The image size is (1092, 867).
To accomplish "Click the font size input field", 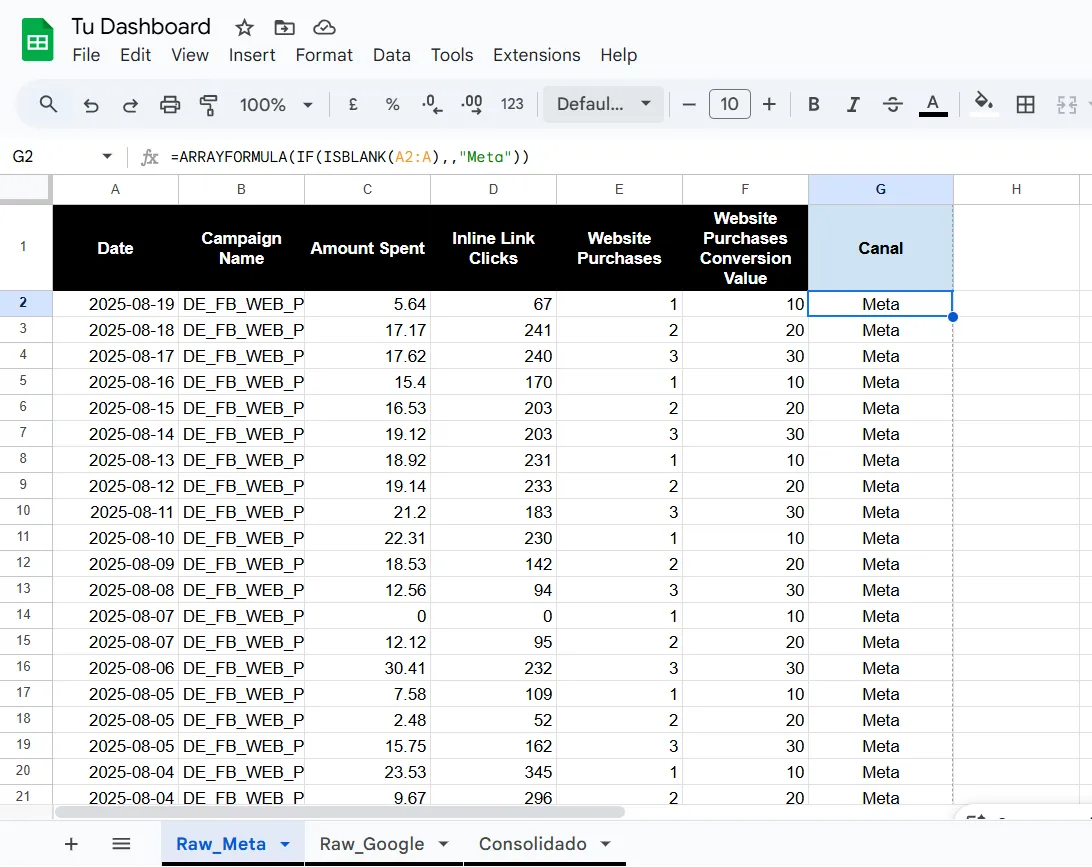I will 730,105.
